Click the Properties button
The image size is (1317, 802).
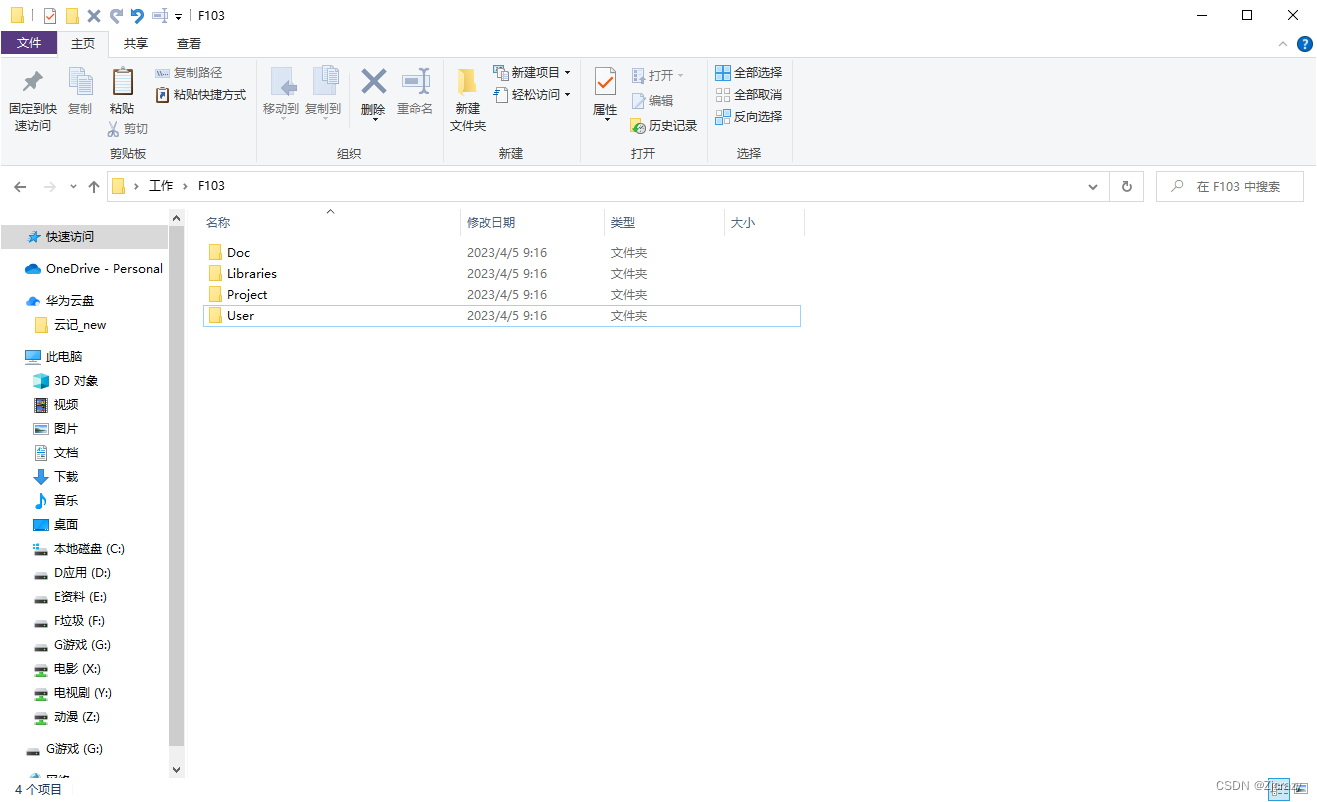(x=605, y=93)
